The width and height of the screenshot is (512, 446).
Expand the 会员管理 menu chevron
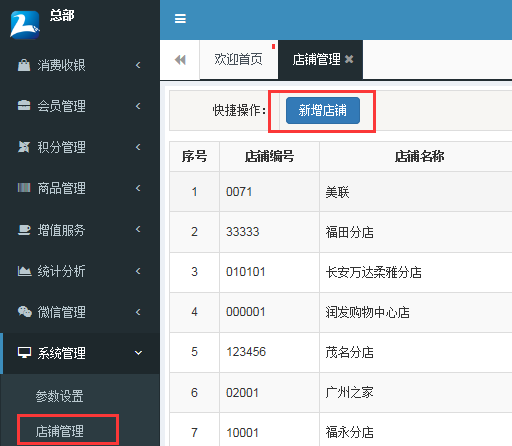(138, 106)
